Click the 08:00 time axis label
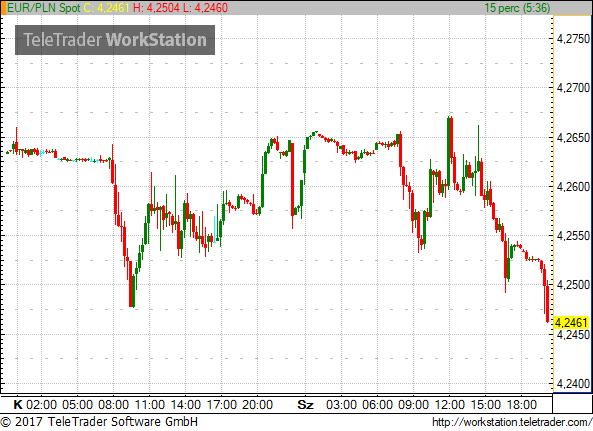This screenshot has width=593, height=431. (x=113, y=405)
